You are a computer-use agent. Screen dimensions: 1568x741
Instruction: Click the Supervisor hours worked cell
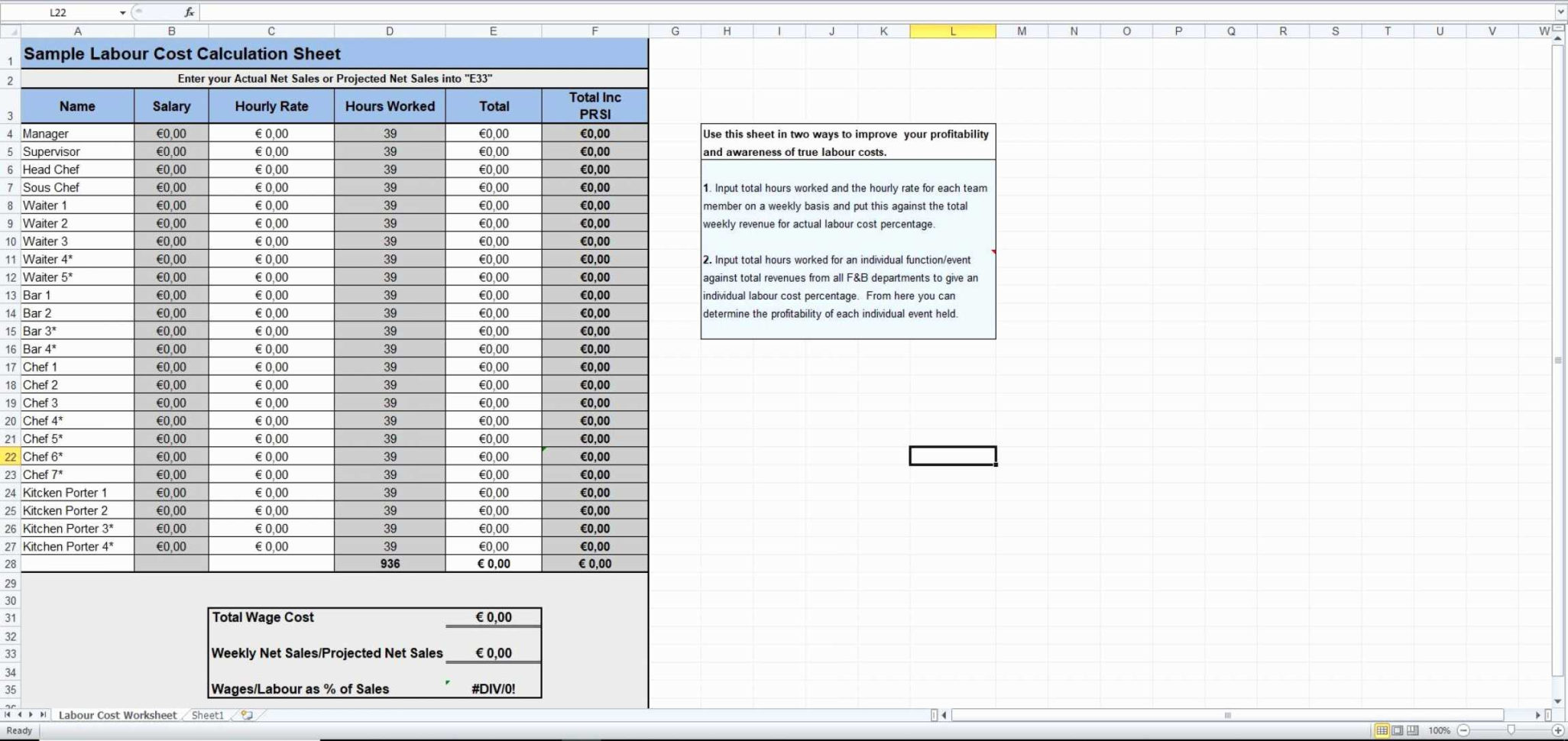[x=390, y=151]
